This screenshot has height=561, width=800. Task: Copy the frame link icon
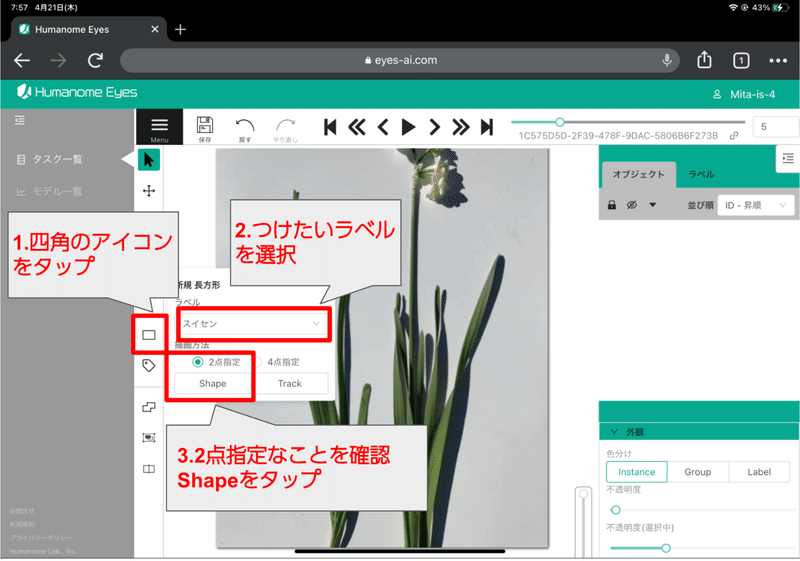tap(734, 136)
